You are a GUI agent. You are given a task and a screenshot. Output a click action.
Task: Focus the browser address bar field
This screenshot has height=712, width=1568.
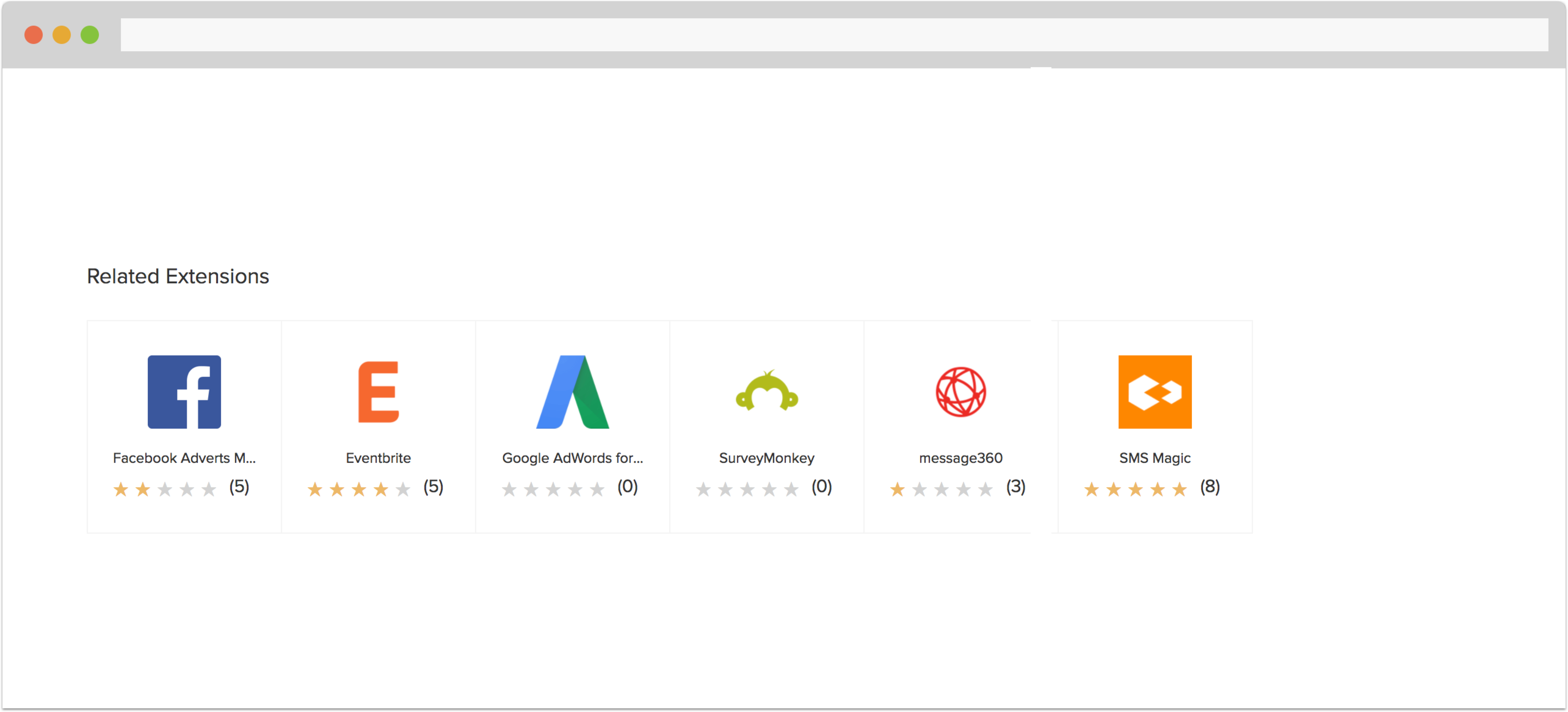[x=834, y=35]
